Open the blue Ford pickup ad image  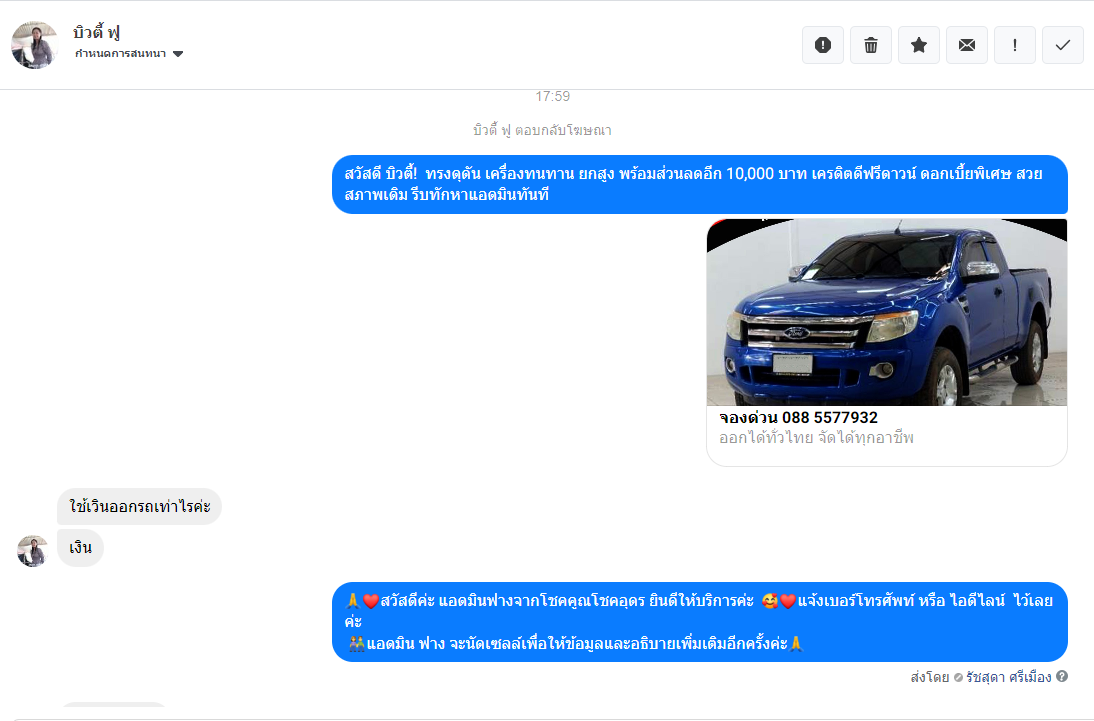pyautogui.click(x=887, y=312)
